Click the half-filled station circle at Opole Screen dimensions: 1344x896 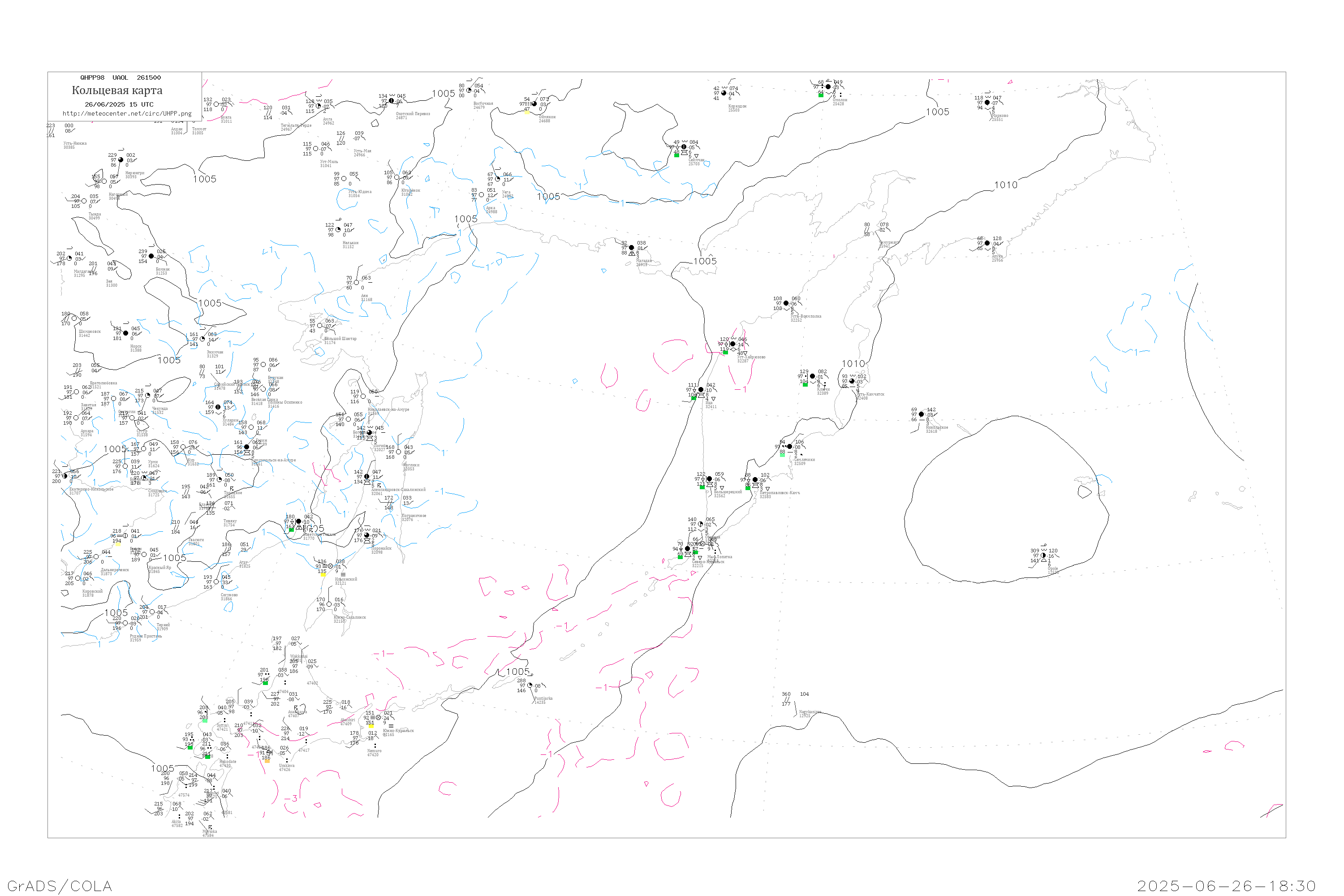pyautogui.click(x=1043, y=556)
